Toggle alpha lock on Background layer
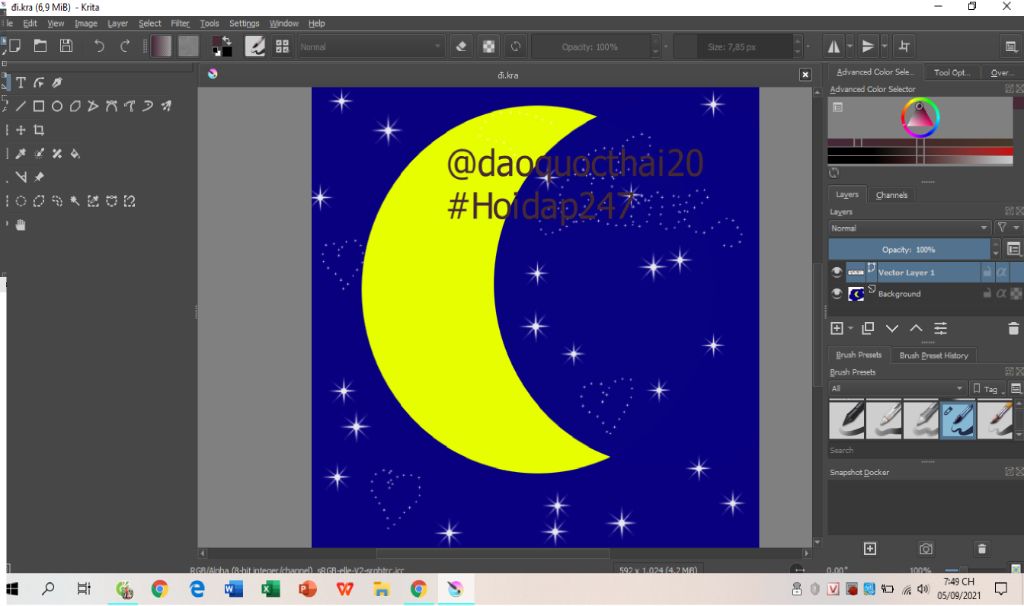This screenshot has height=606, width=1024. tap(1002, 293)
